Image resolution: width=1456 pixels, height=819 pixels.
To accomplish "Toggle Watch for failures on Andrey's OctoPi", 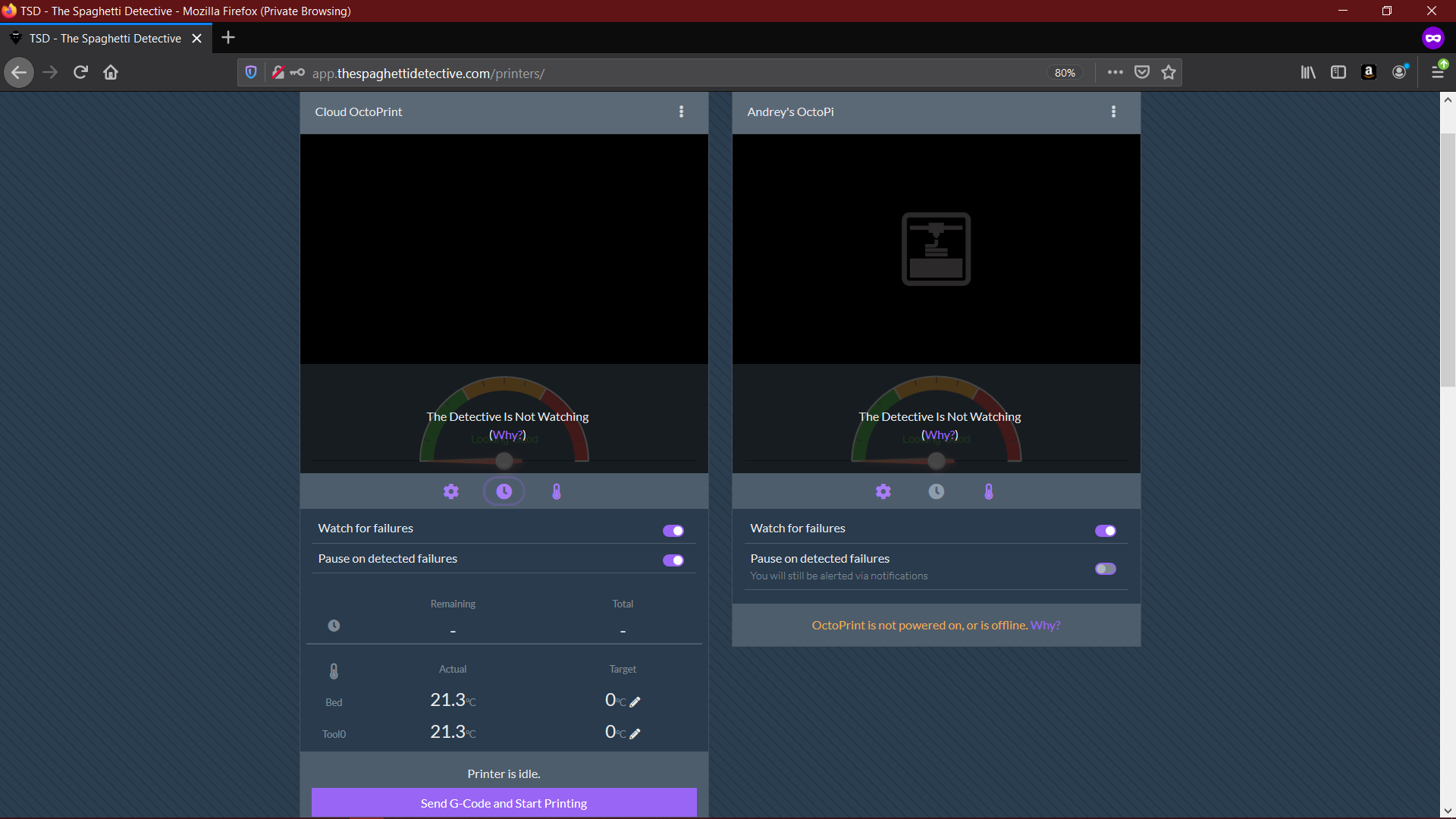I will (x=1105, y=531).
